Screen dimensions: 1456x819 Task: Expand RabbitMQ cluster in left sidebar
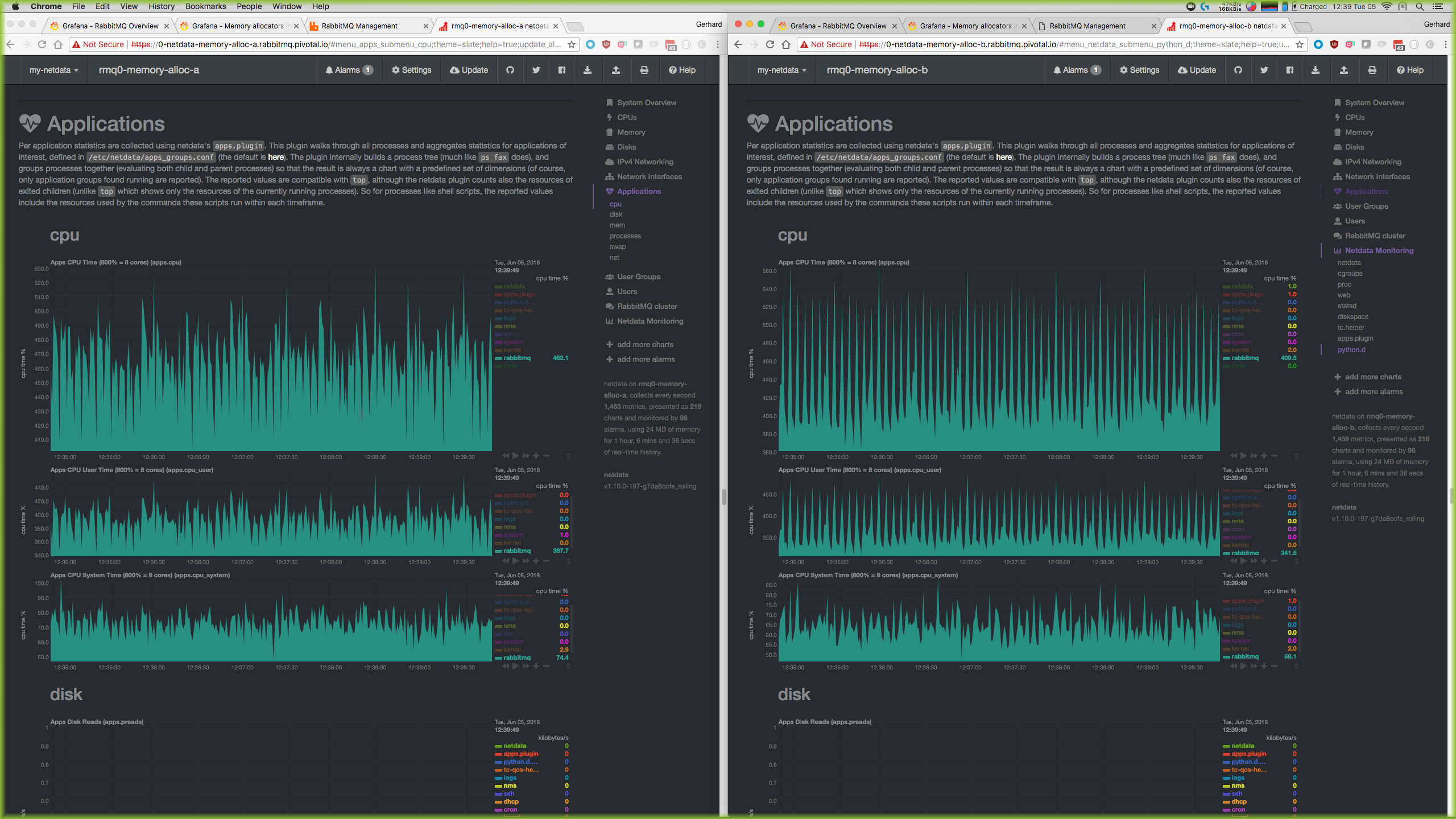[647, 306]
